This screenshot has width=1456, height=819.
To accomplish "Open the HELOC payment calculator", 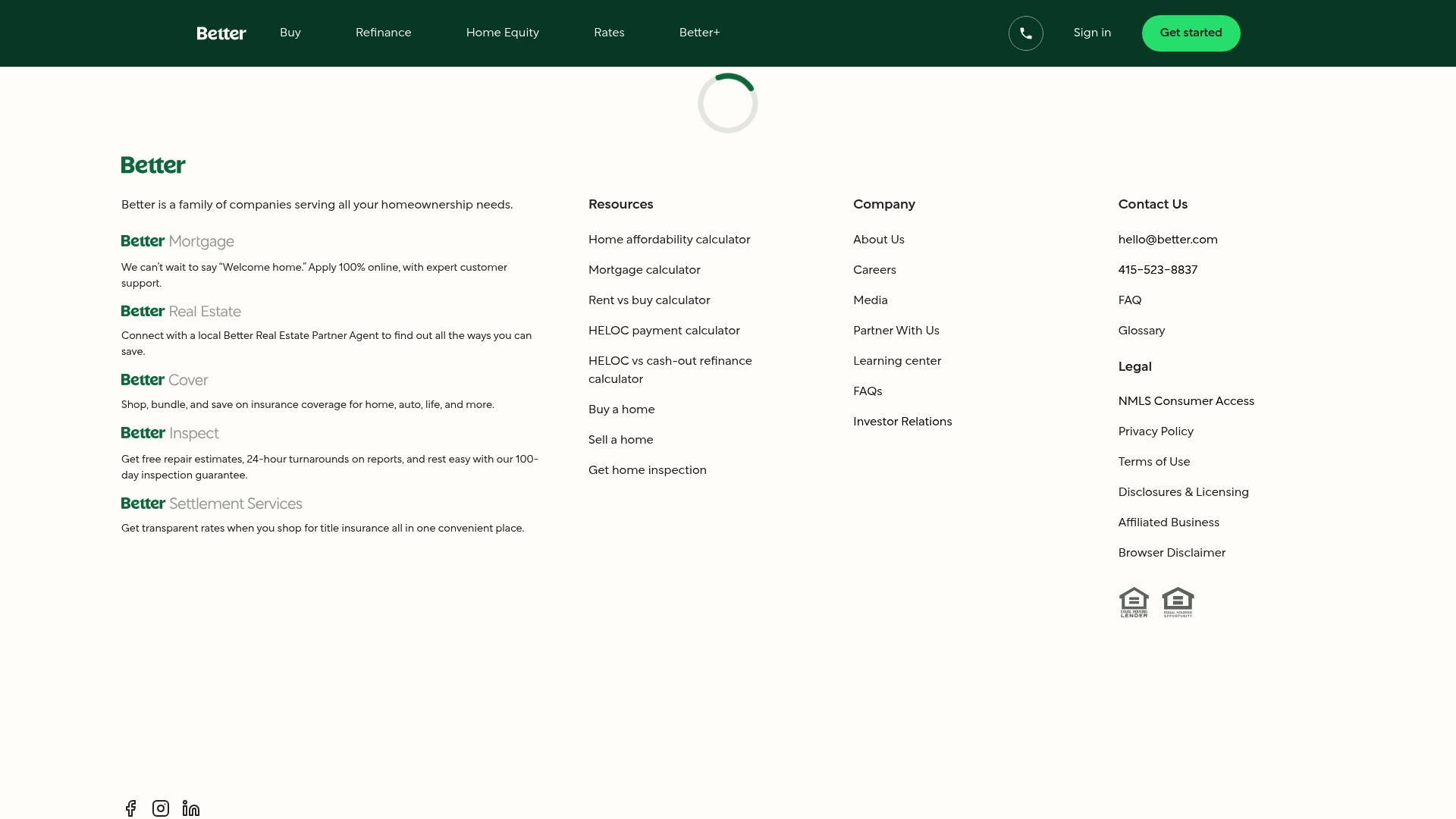I will (x=664, y=331).
